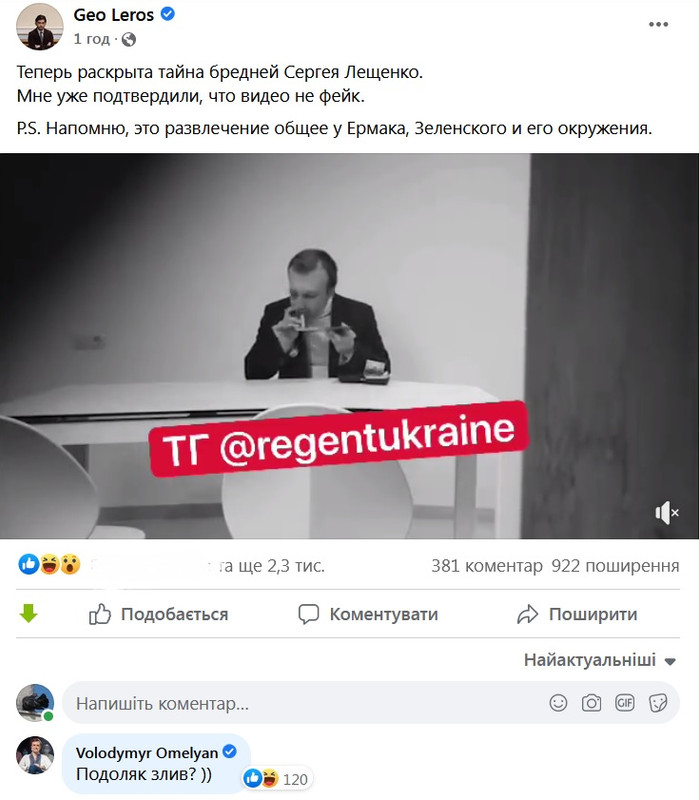
Task: Play the video thumbnail in the post
Action: pyautogui.click(x=350, y=346)
